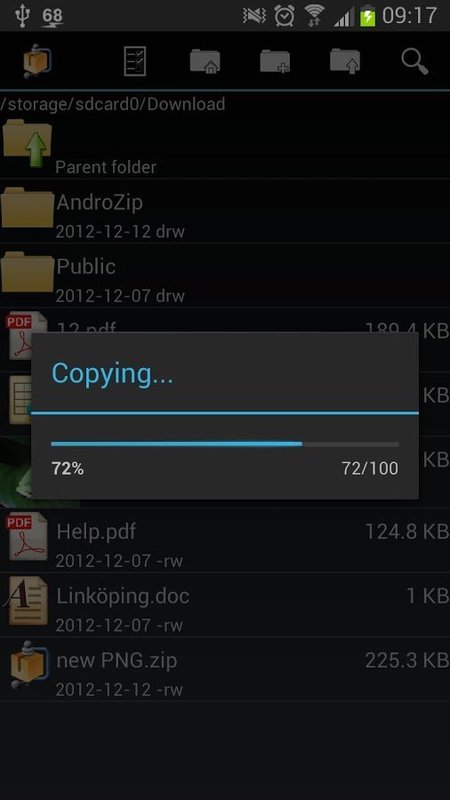
Task: Tap the Help.pdf PDF icon
Action: pyautogui.click(x=27, y=537)
